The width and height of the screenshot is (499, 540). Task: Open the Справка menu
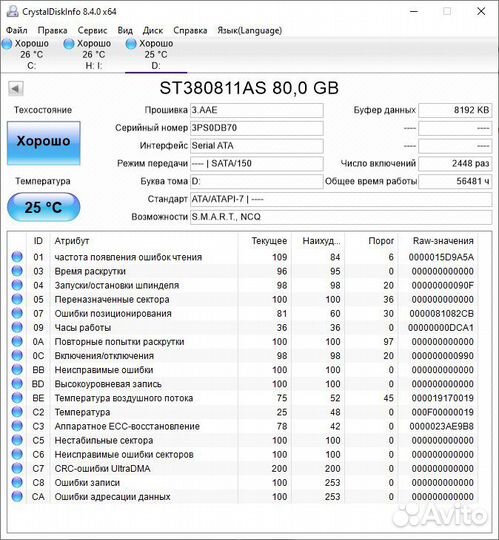tap(190, 31)
